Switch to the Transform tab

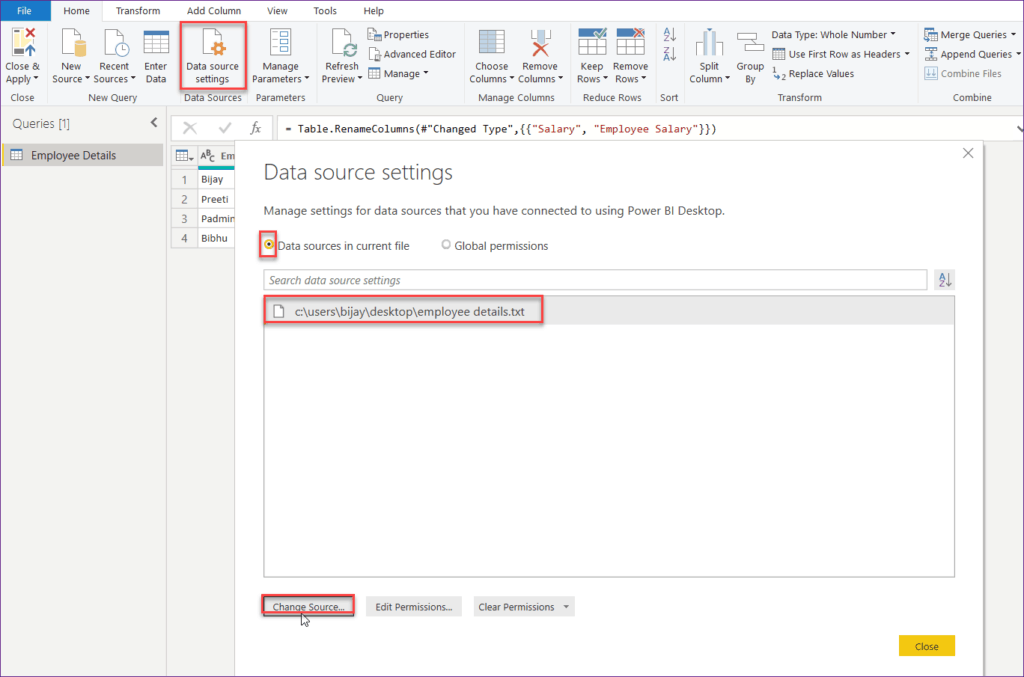point(138,11)
